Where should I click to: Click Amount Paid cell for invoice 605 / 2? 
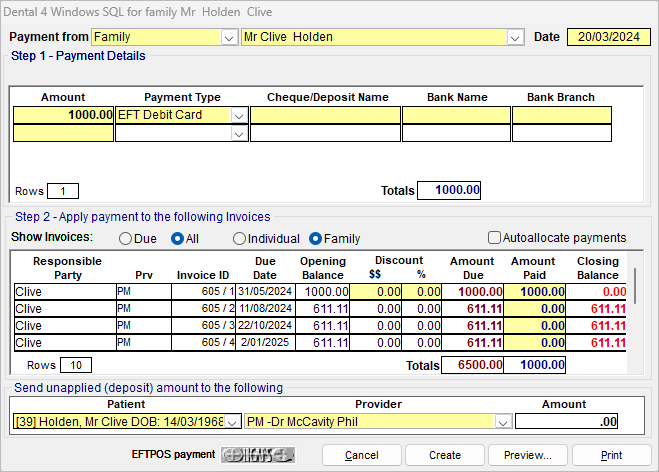[535, 309]
